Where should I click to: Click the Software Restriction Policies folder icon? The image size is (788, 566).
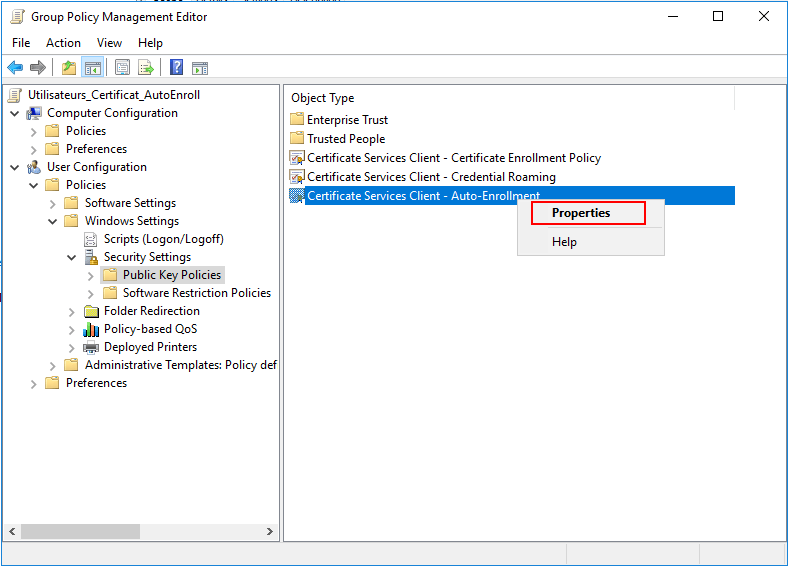pos(110,293)
